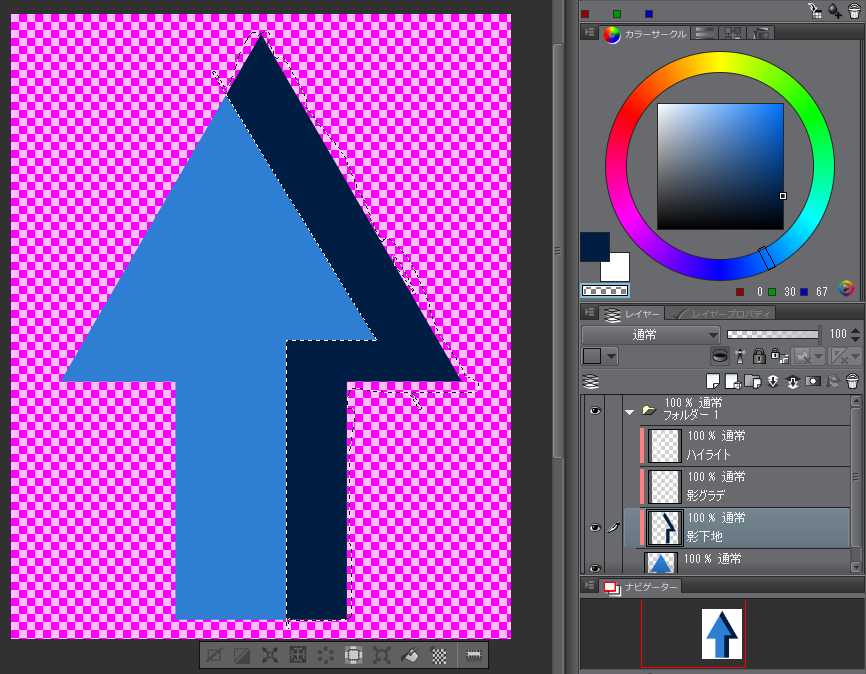
Task: Toggle set as reference layer lighthouse icon
Action: click(740, 356)
